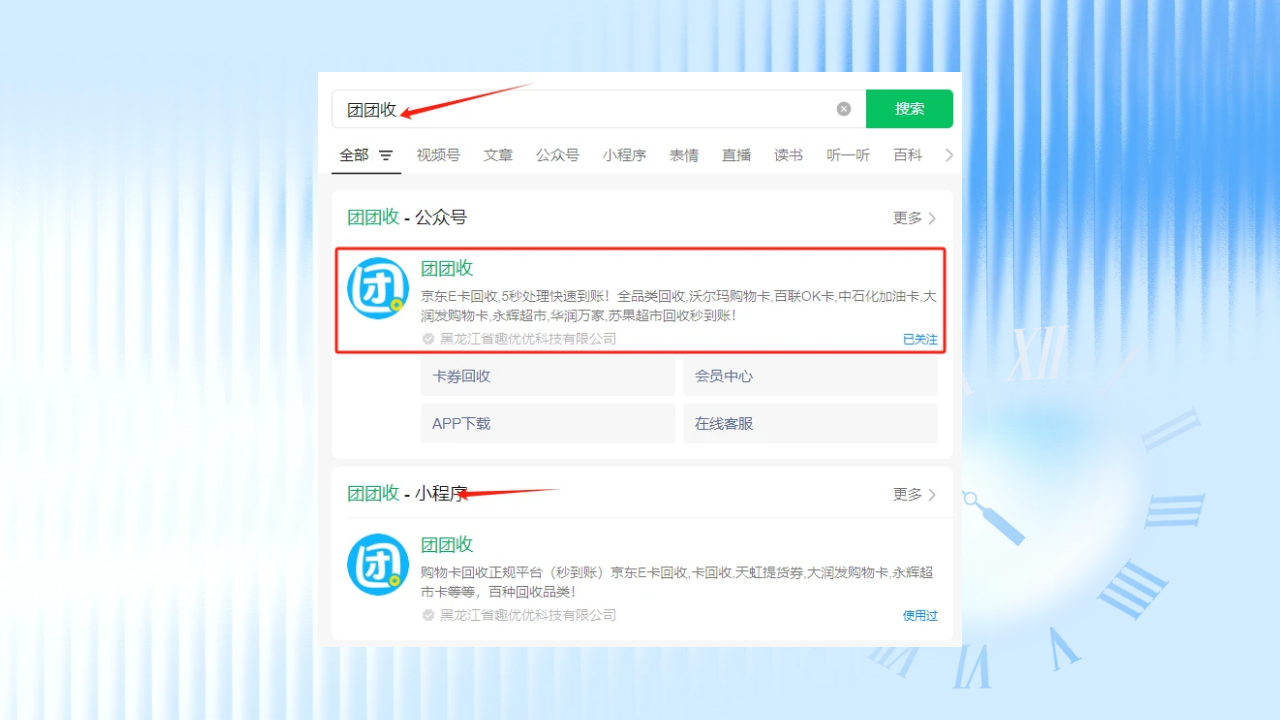Click the 团团收 - 小程序 section heading
Screen dimensions: 1280x720
[407, 493]
